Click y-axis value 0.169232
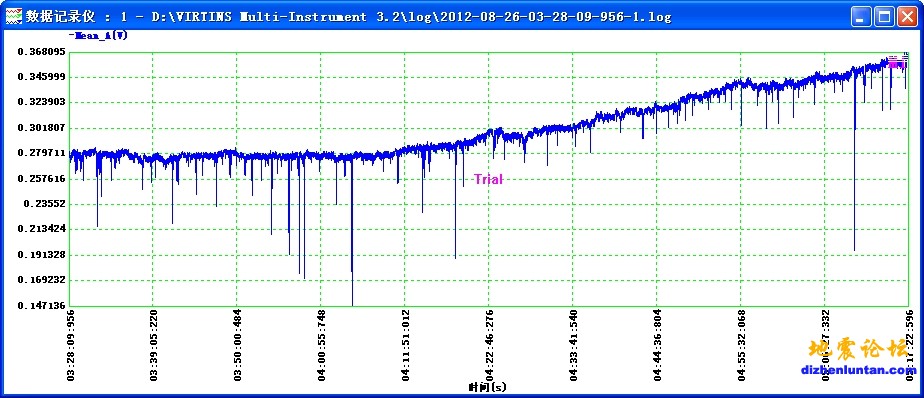924x398 pixels. click(x=41, y=280)
